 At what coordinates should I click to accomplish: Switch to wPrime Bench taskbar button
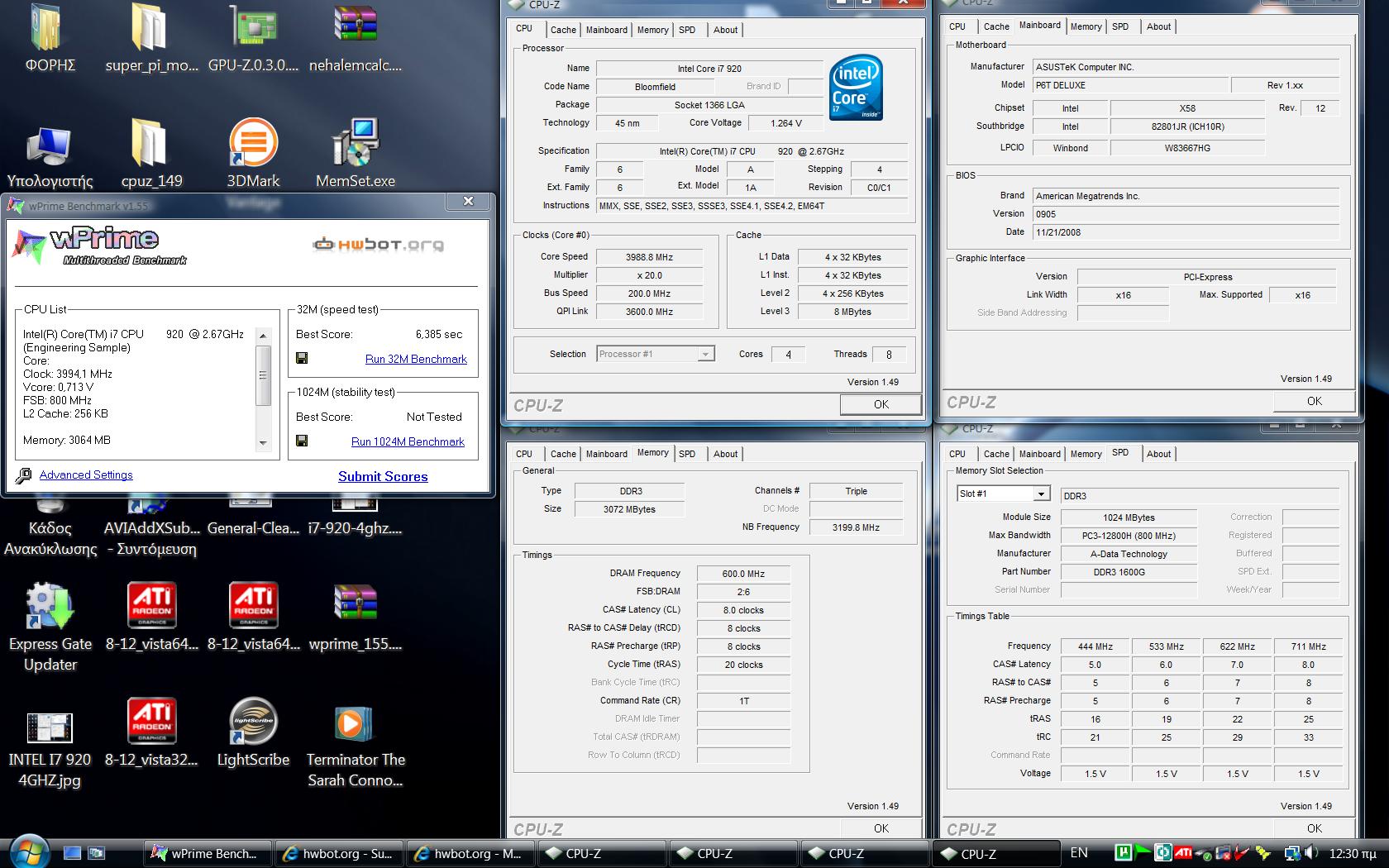(x=208, y=853)
